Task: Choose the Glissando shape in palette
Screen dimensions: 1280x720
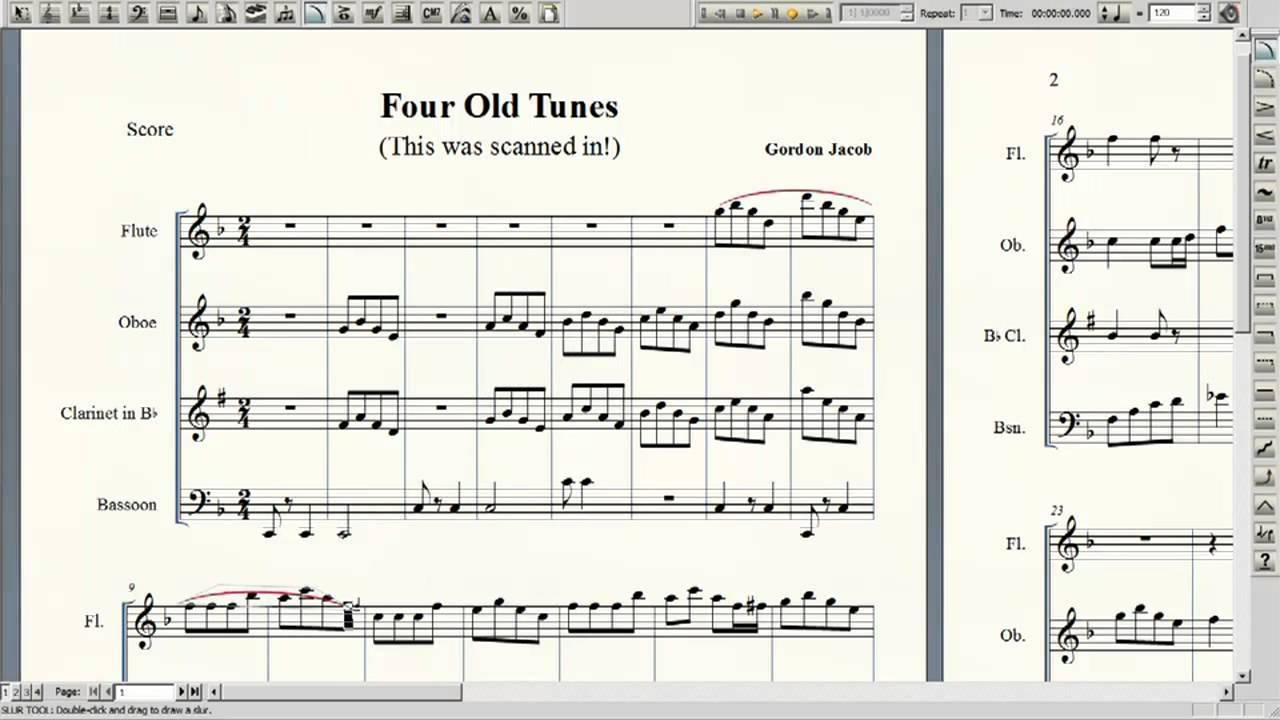Action: pyautogui.click(x=1265, y=447)
